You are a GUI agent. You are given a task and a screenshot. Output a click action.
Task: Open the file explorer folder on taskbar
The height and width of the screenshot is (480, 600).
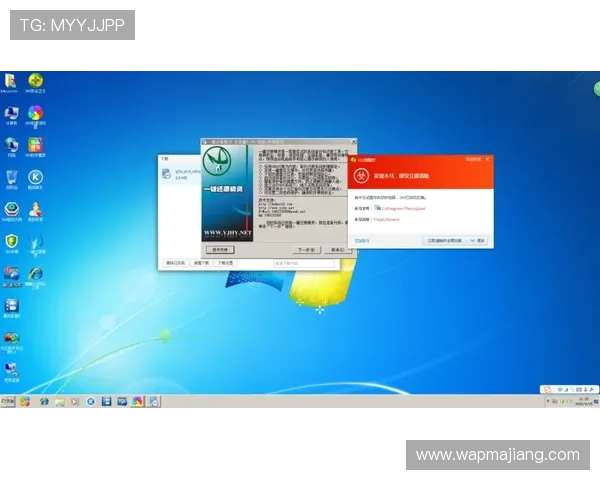click(59, 401)
